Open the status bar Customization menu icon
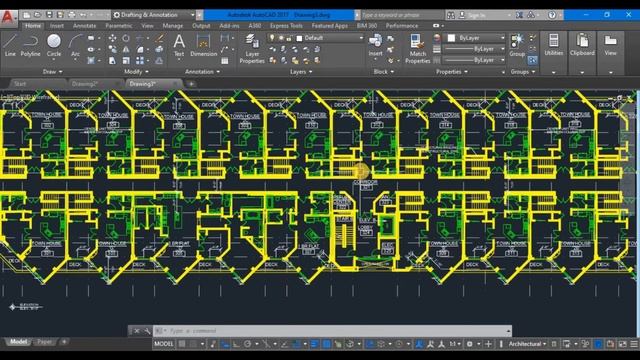 pyautogui.click(x=634, y=344)
